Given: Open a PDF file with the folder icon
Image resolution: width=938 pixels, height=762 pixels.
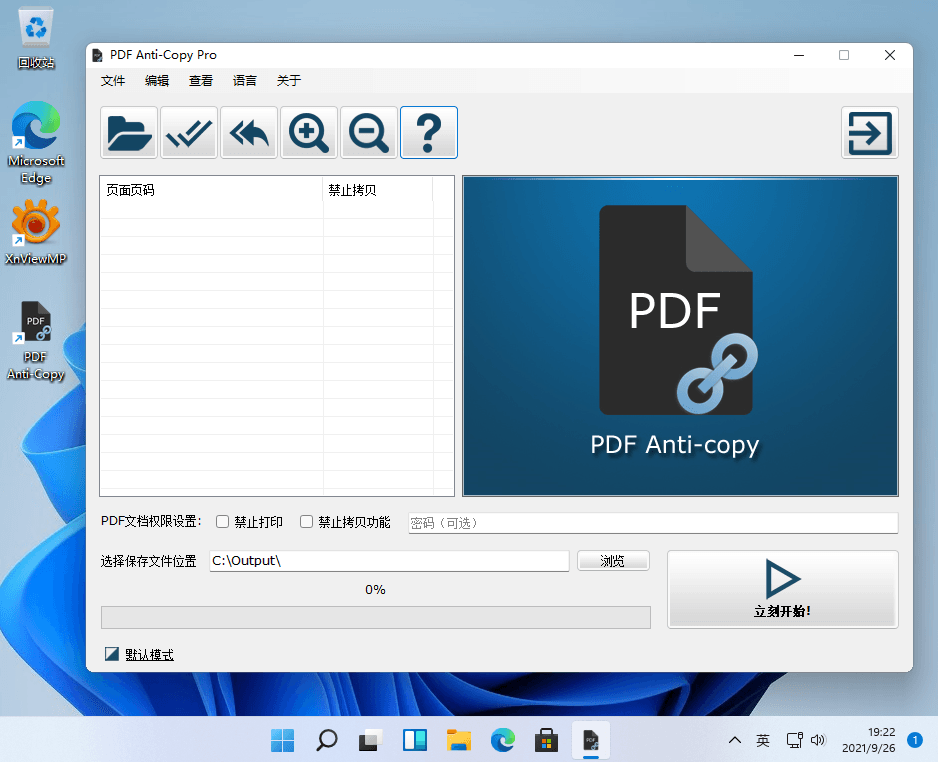Looking at the screenshot, I should click(x=129, y=132).
